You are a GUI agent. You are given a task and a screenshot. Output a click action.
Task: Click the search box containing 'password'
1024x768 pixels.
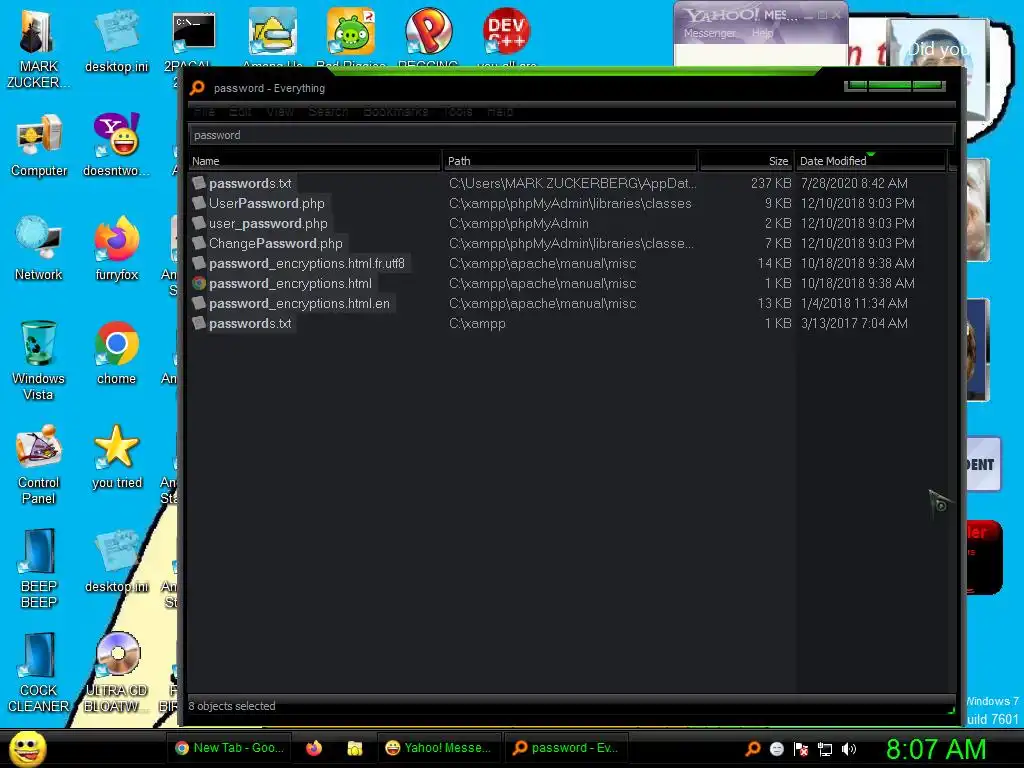click(x=571, y=135)
